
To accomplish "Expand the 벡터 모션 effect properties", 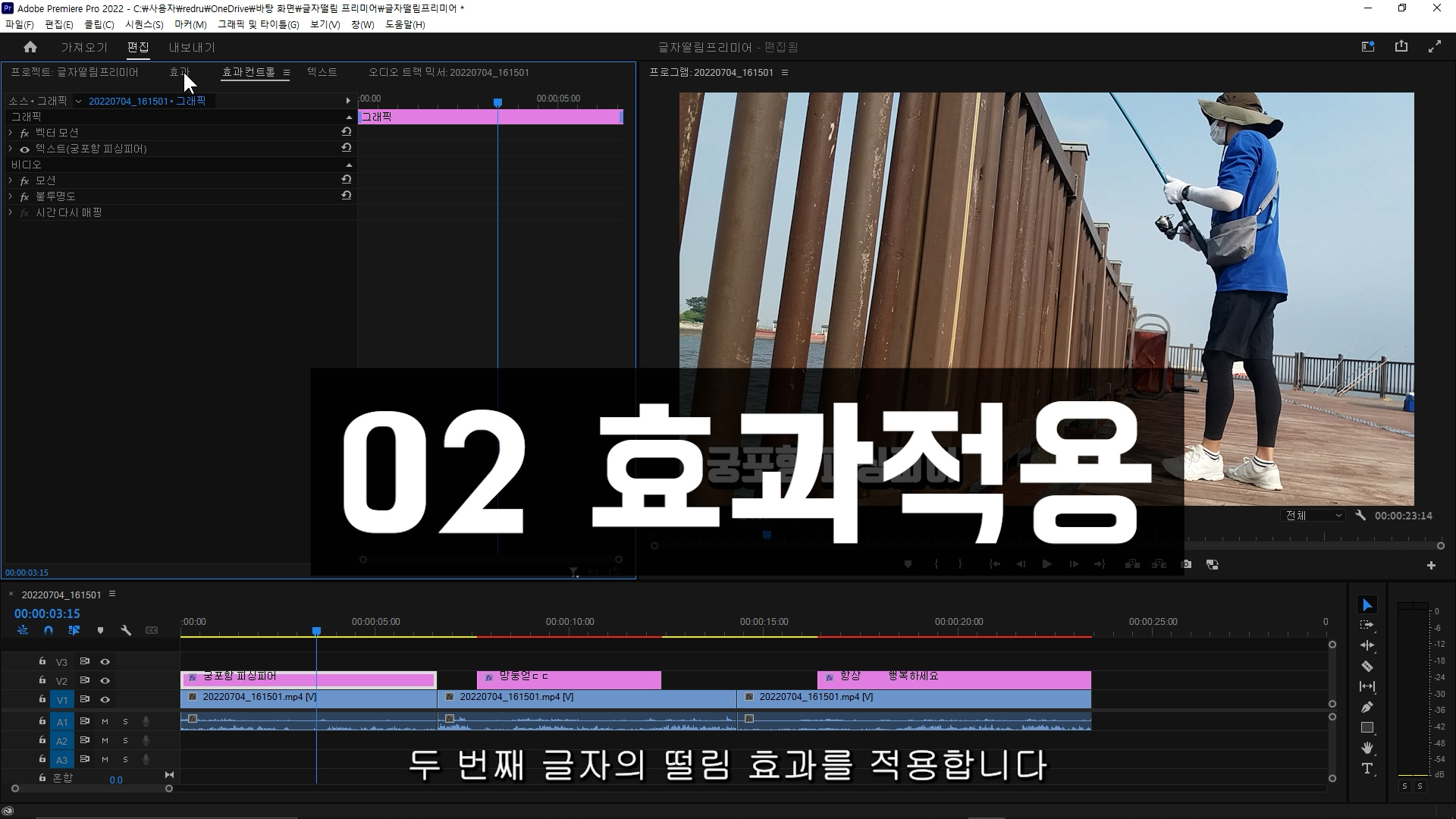I will tap(11, 133).
